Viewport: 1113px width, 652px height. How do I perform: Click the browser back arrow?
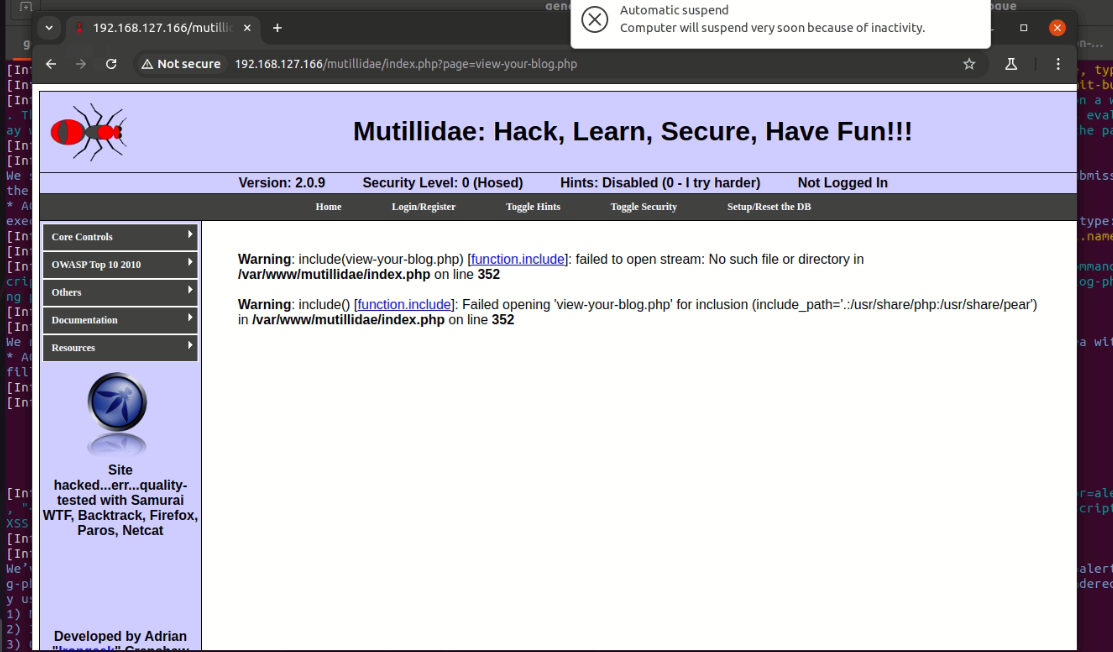pos(51,64)
